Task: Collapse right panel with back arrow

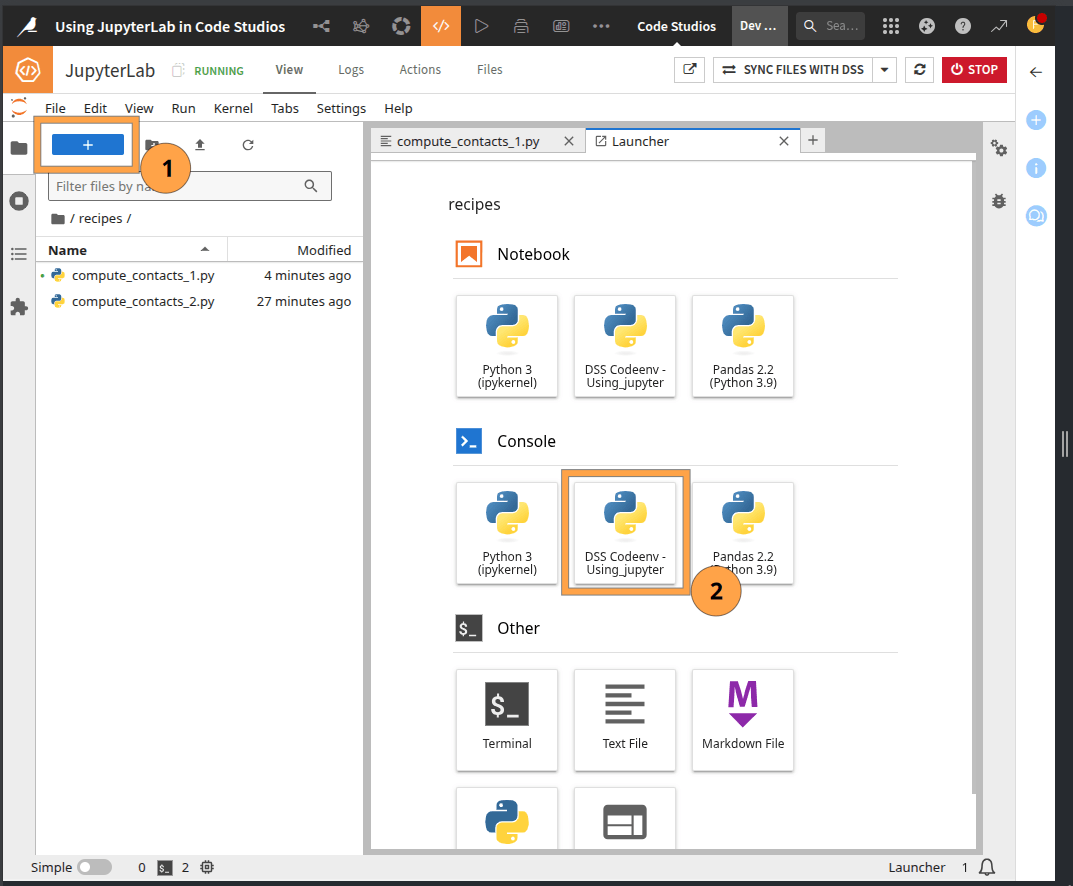Action: (x=1036, y=72)
